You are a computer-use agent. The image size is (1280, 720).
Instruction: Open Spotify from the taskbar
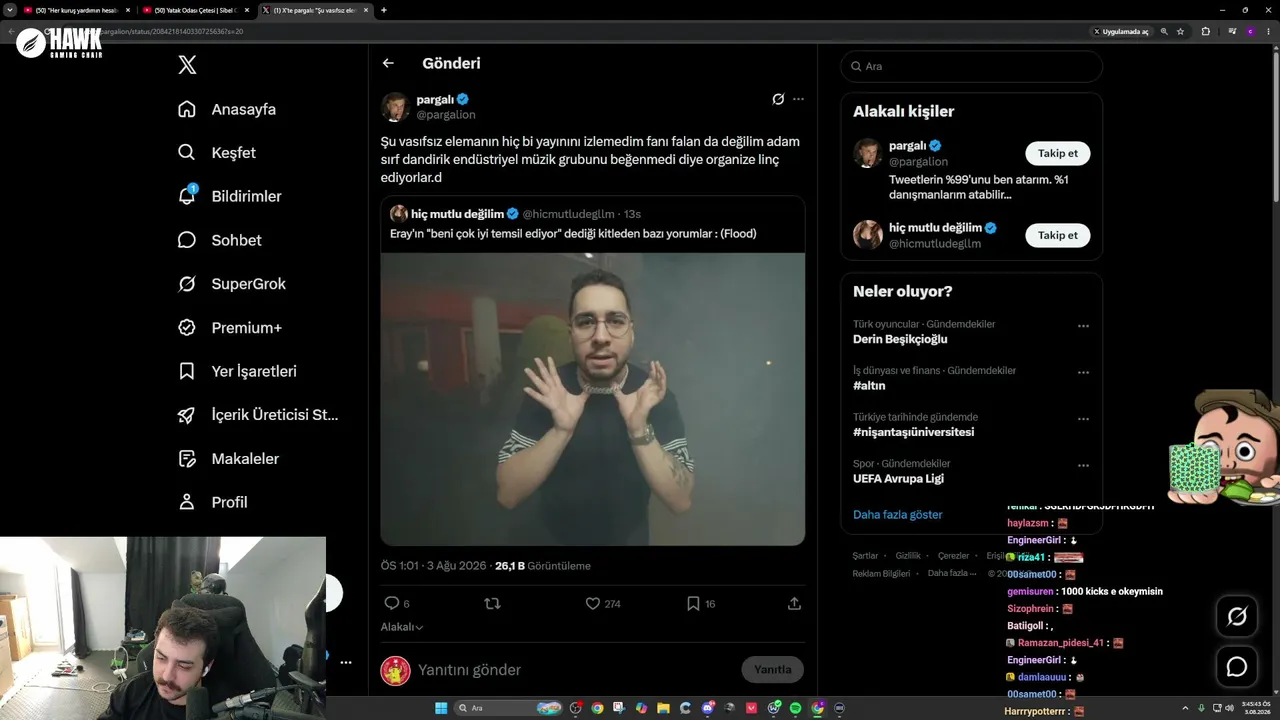click(x=795, y=708)
